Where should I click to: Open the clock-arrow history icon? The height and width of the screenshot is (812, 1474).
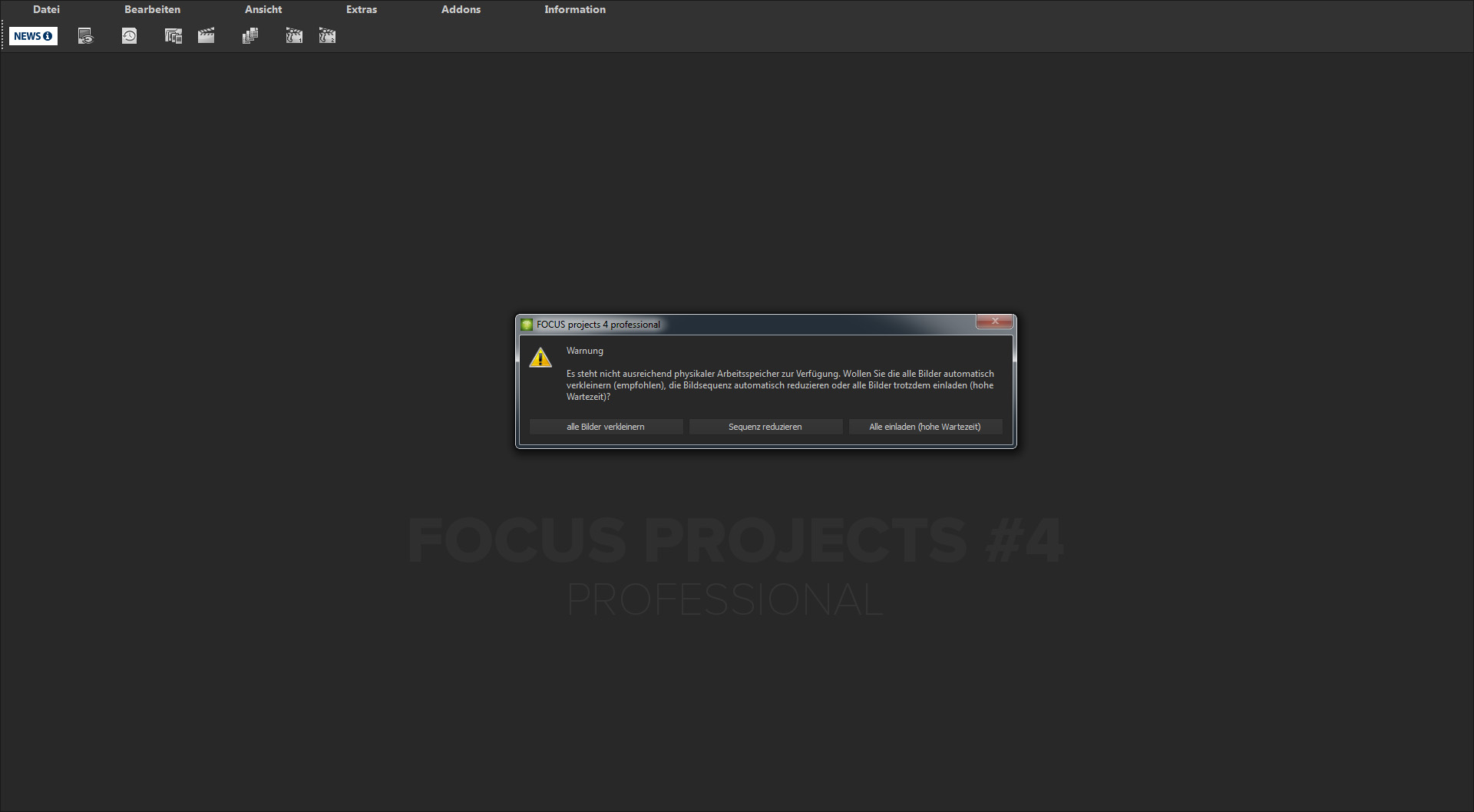129,36
